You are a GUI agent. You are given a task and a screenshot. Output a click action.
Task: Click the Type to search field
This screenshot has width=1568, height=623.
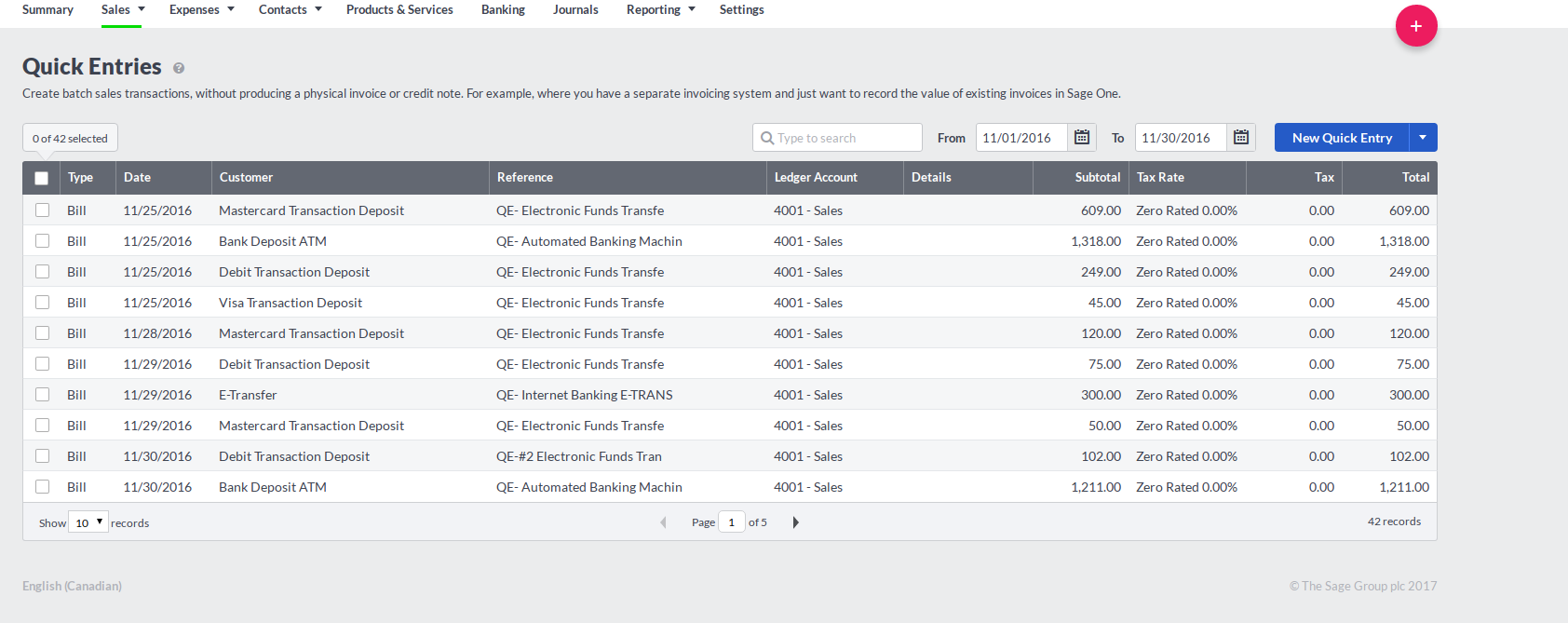tap(837, 138)
